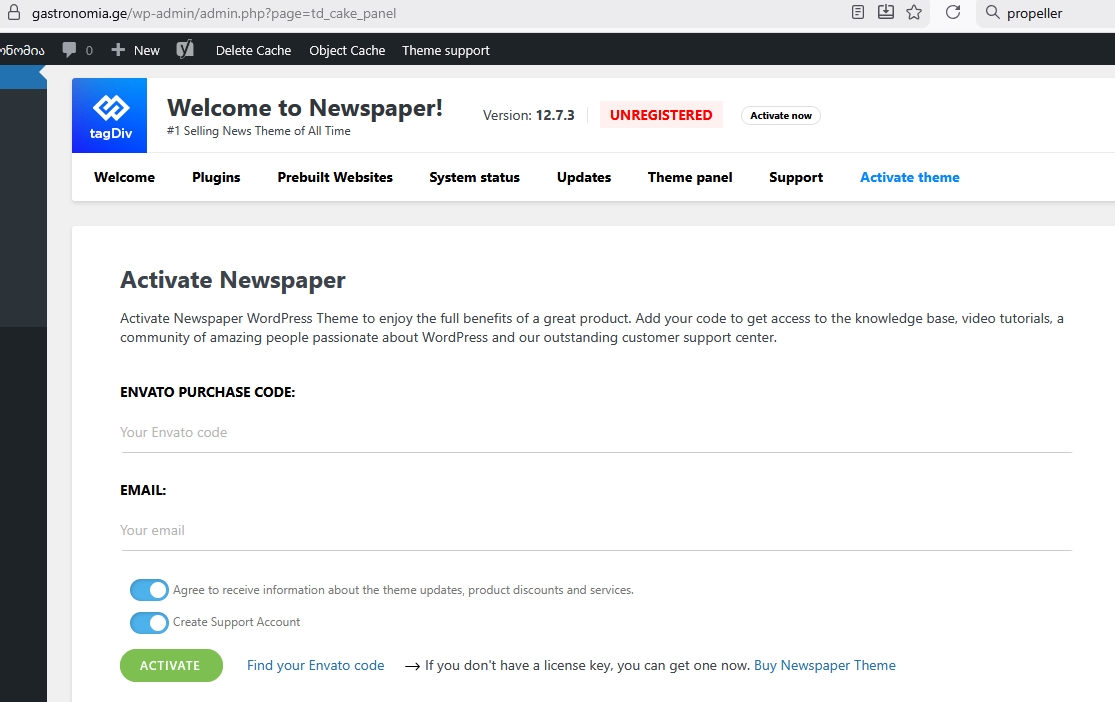Focus the Your Envato code field
The width and height of the screenshot is (1115, 702).
pyautogui.click(x=596, y=432)
